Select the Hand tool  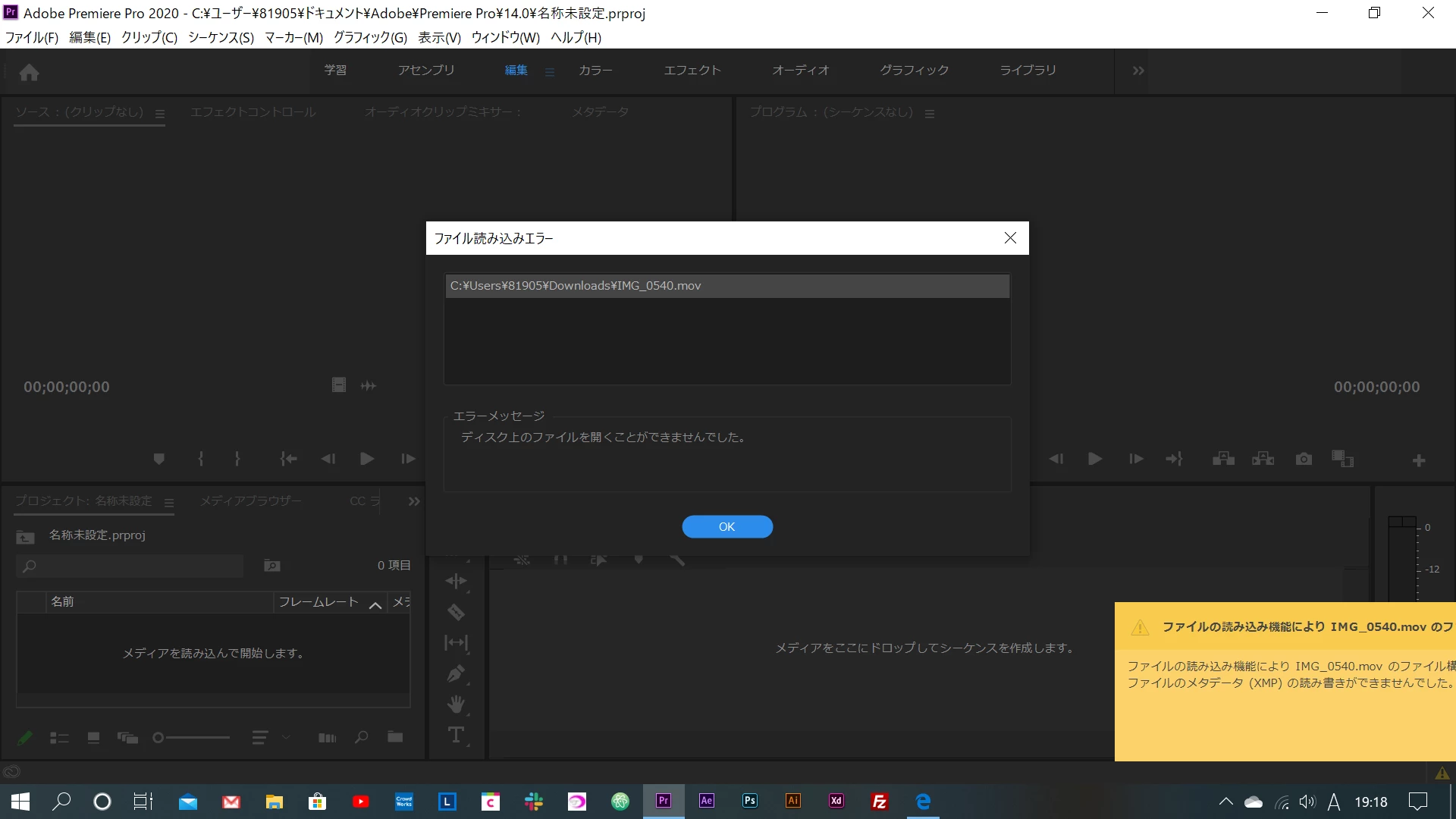pos(456,704)
